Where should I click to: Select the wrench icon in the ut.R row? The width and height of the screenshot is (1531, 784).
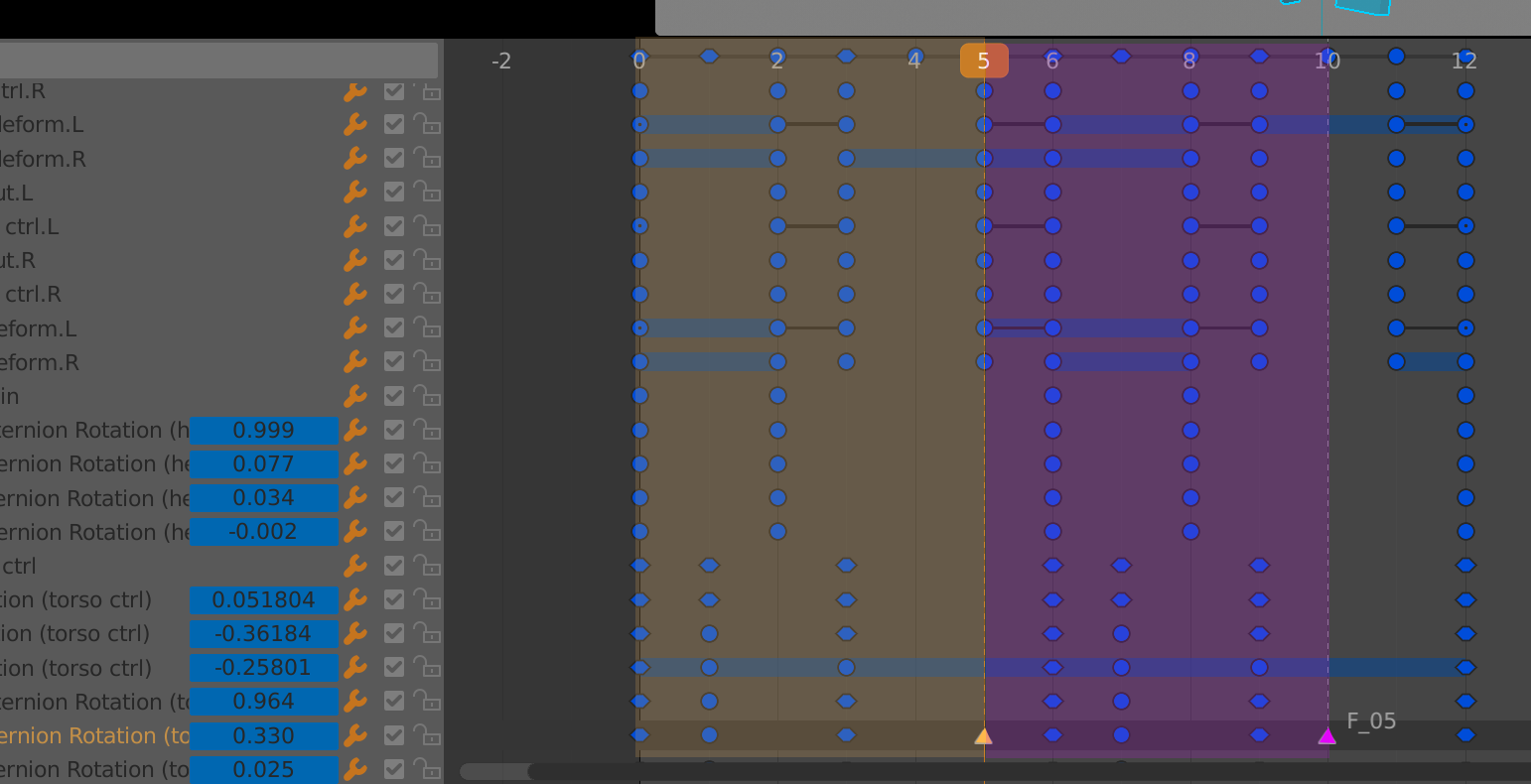coord(354,260)
